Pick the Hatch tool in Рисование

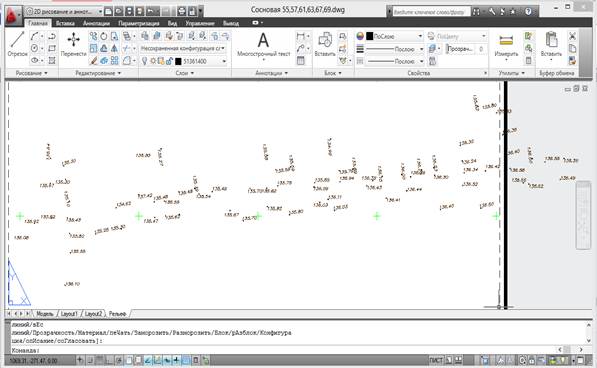(x=52, y=61)
